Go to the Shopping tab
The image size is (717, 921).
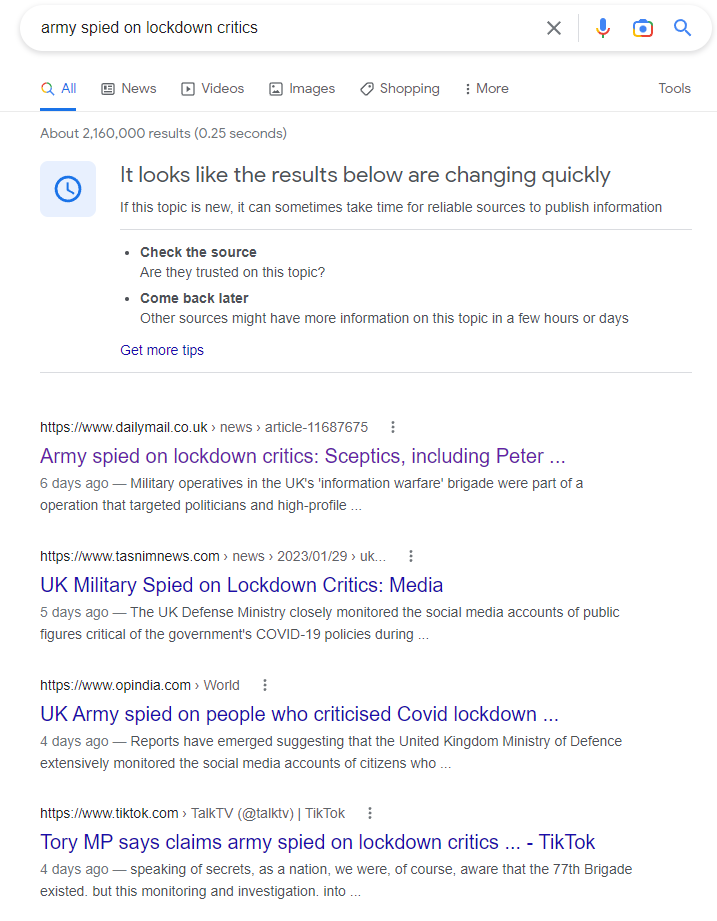[399, 89]
